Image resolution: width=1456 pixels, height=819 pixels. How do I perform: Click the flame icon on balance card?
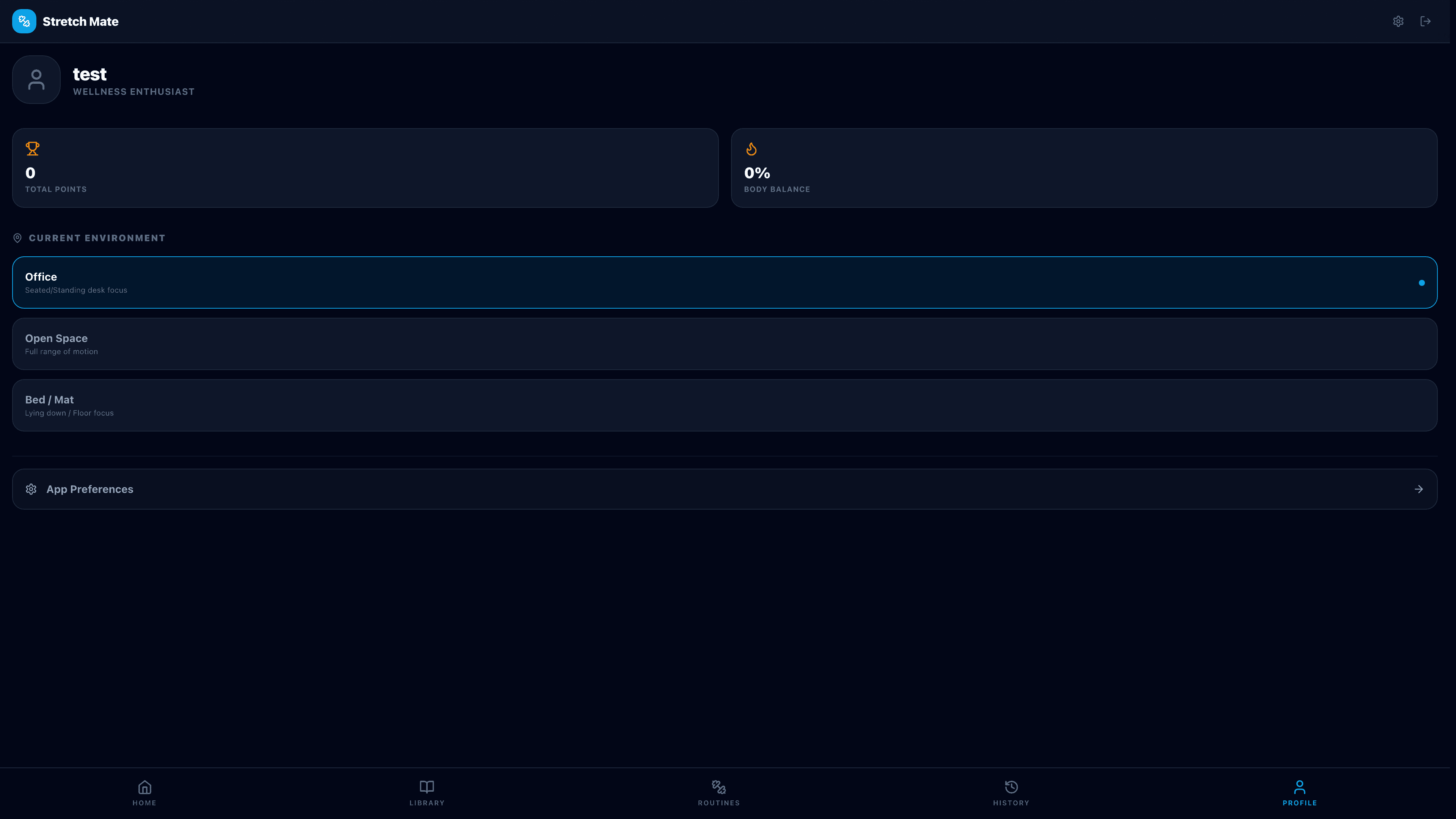coord(751,149)
